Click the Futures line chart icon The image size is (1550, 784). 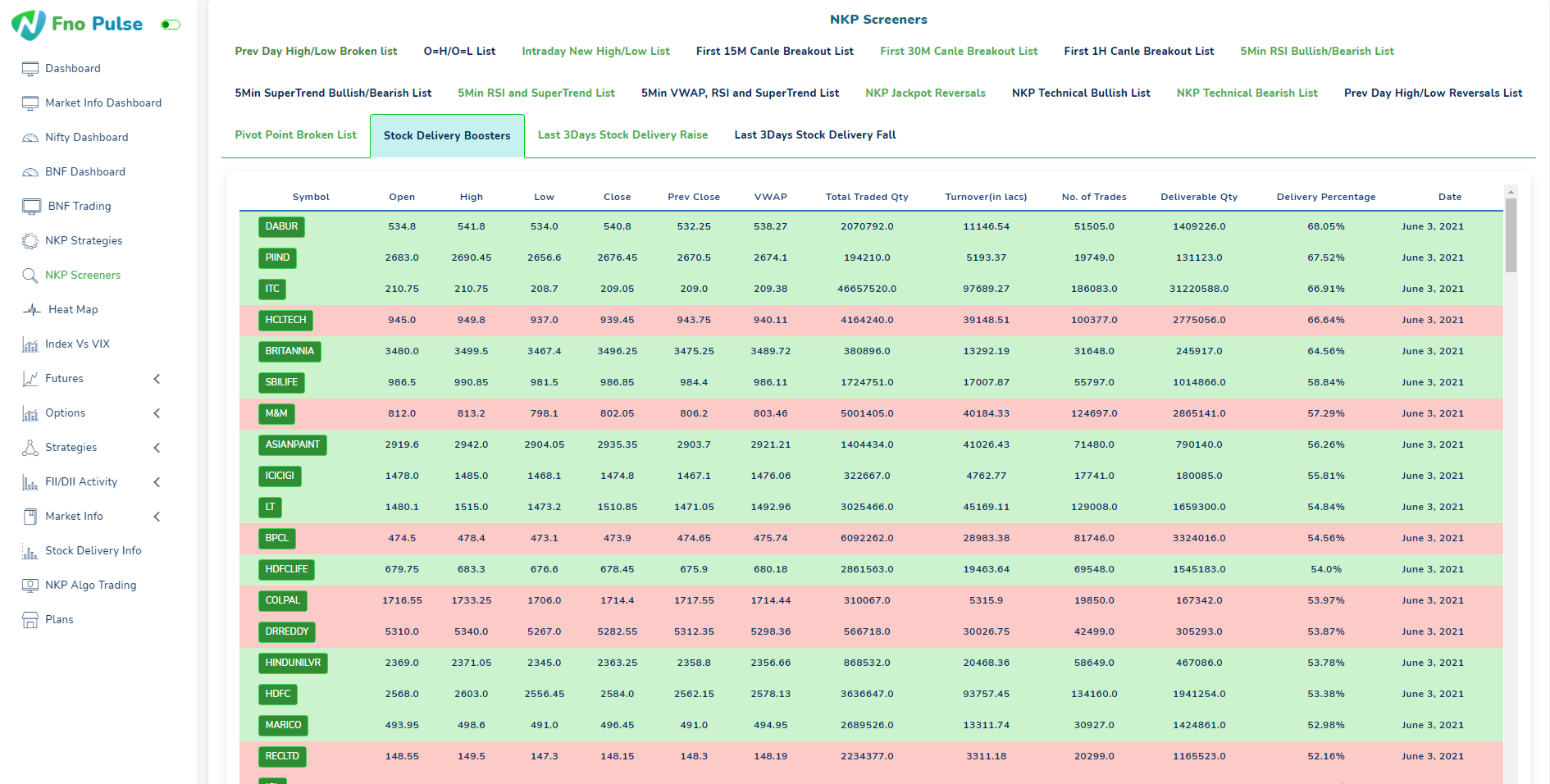[x=30, y=379]
